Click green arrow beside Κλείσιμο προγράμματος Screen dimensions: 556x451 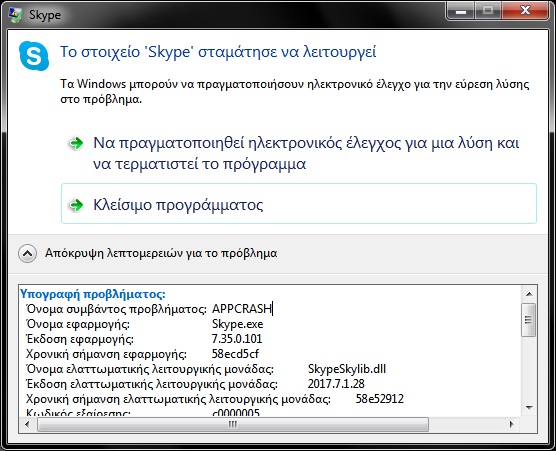tap(76, 205)
